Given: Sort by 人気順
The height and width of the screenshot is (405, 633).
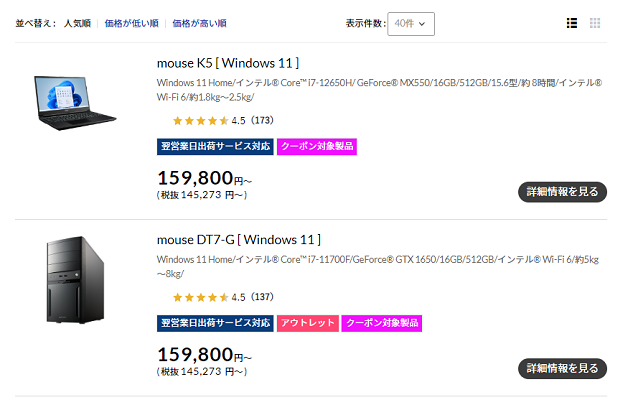Looking at the screenshot, I should (80, 23).
